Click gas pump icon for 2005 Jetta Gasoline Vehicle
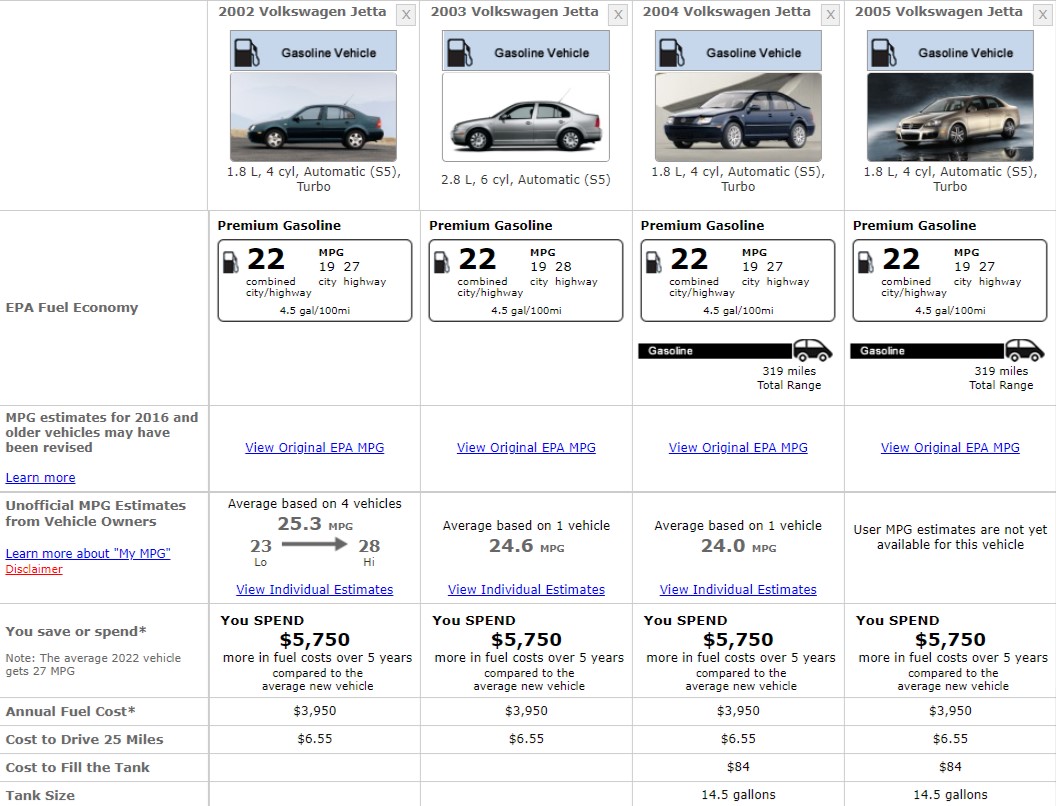 [884, 53]
